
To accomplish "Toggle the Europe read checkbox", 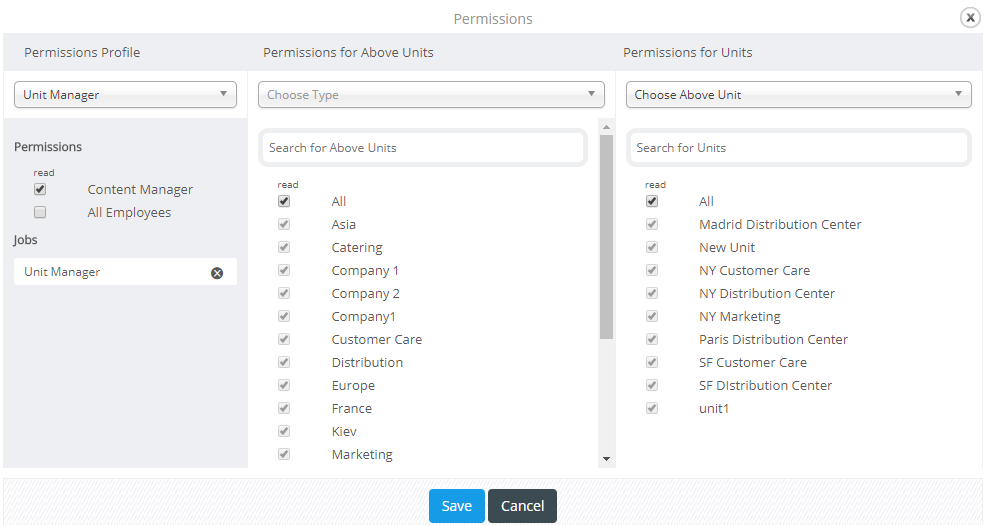I will click(284, 385).
